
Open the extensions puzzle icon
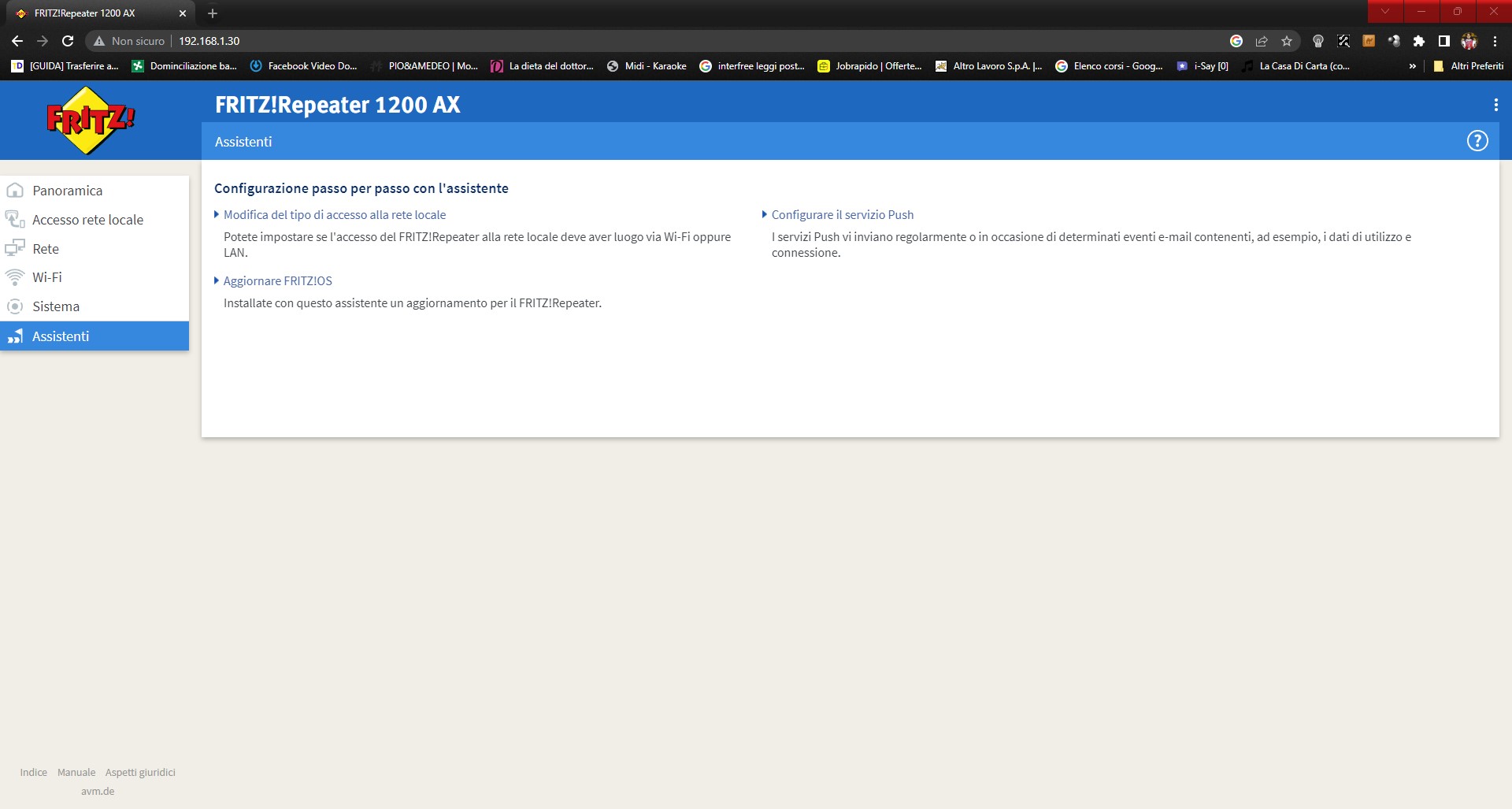(x=1419, y=41)
